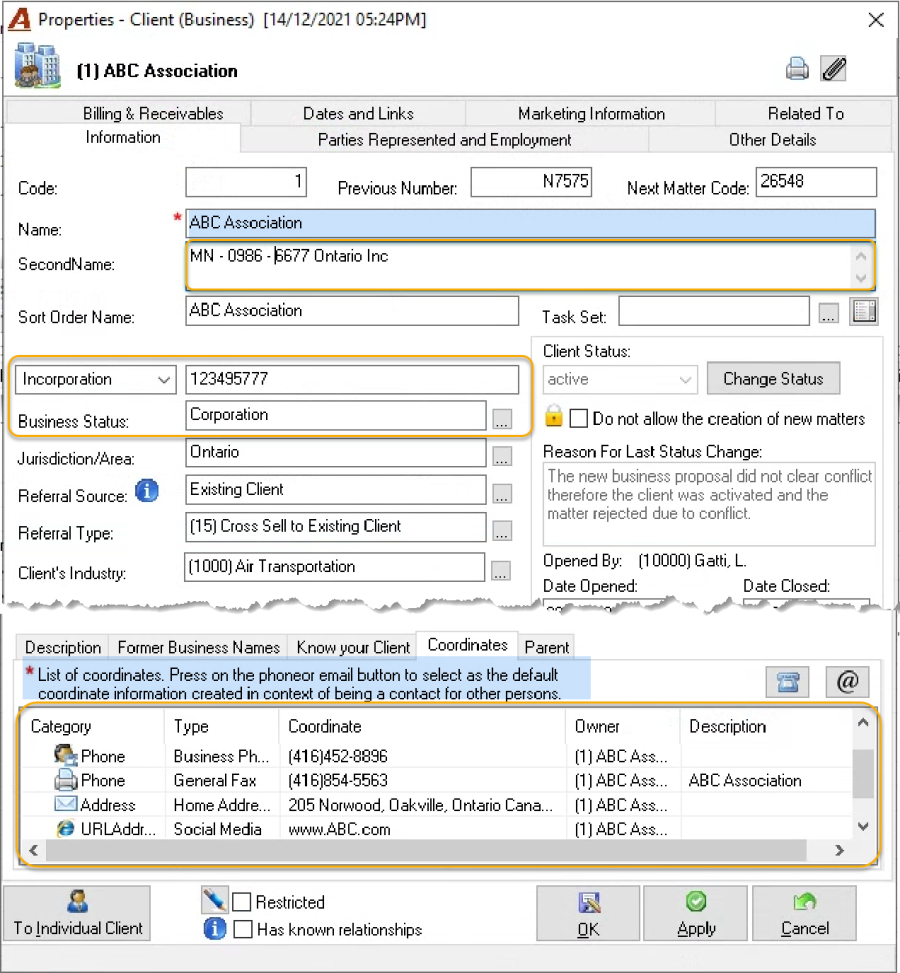Open the Dates and Links tab
The width and height of the screenshot is (900, 973).
[358, 114]
